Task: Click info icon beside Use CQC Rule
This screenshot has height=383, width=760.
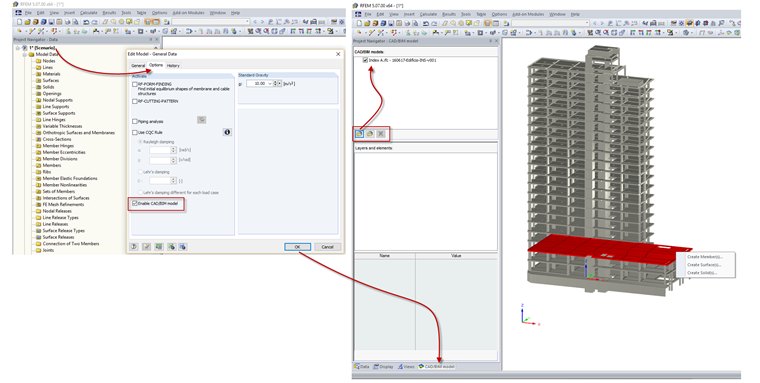Action: (x=227, y=132)
